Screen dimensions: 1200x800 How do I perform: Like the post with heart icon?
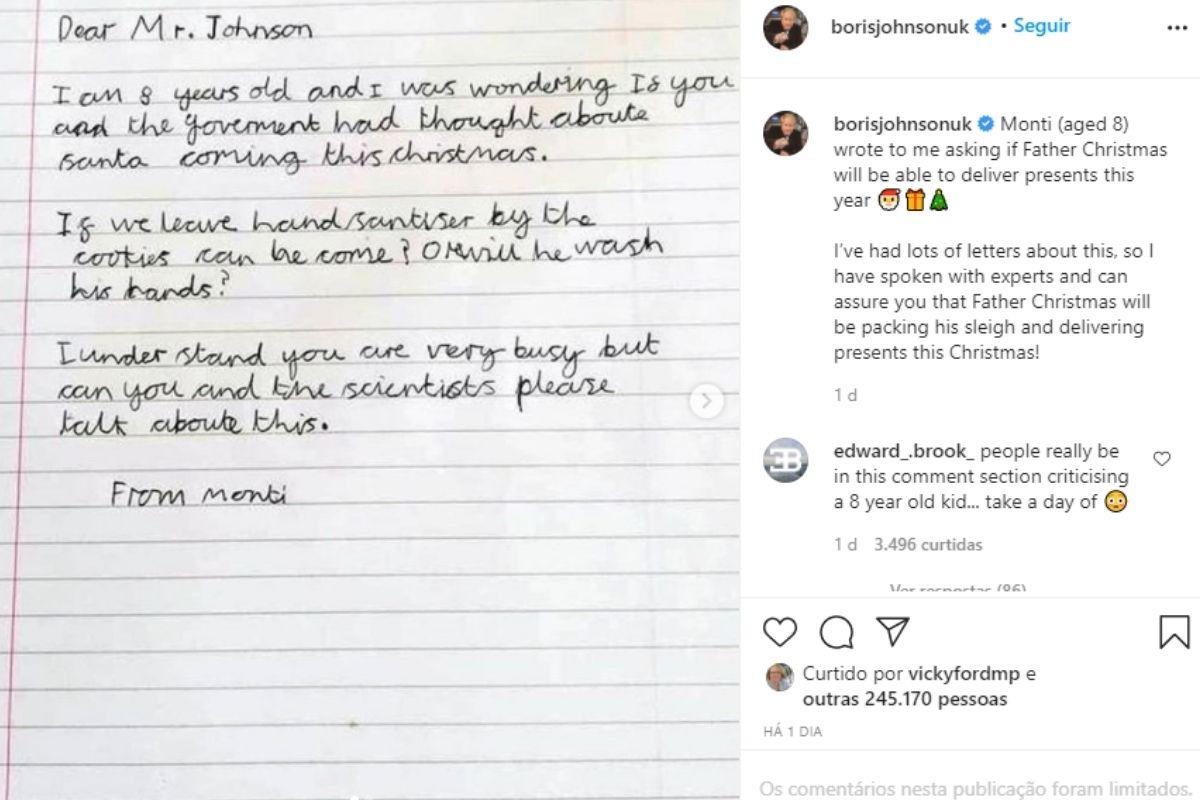click(780, 631)
